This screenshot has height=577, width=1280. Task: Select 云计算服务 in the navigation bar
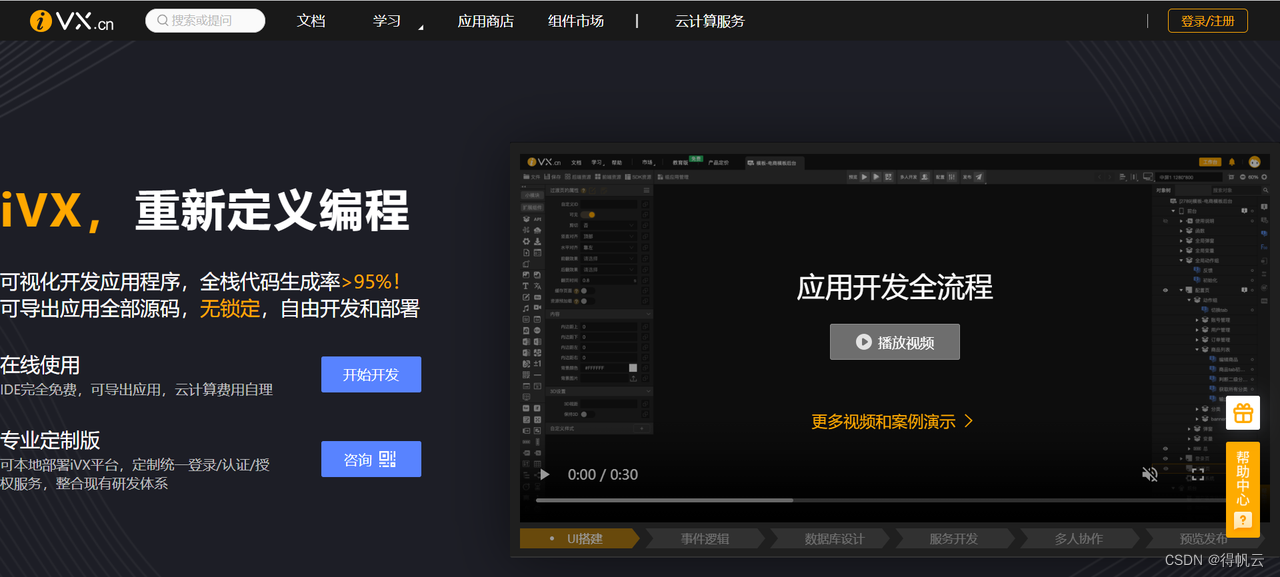710,20
